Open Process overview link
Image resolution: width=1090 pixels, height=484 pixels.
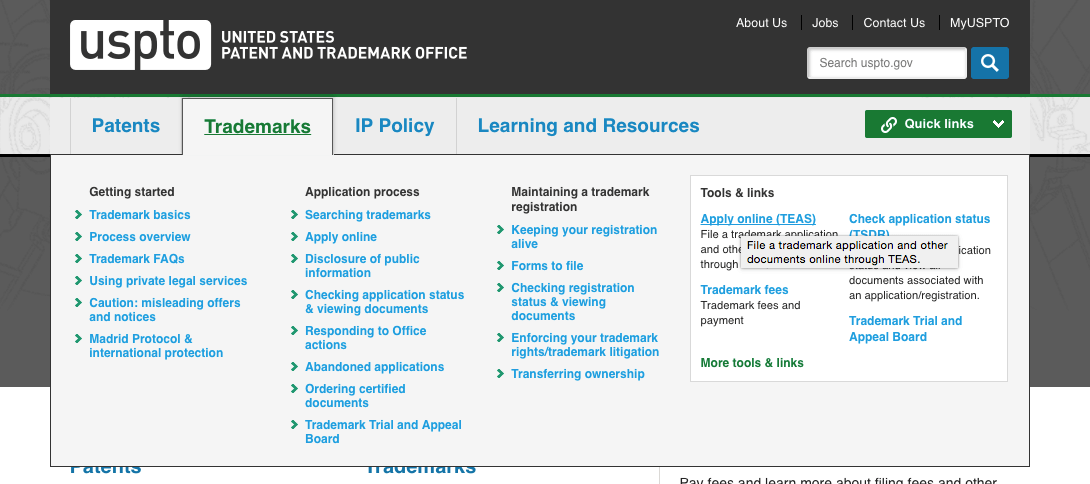tap(140, 237)
